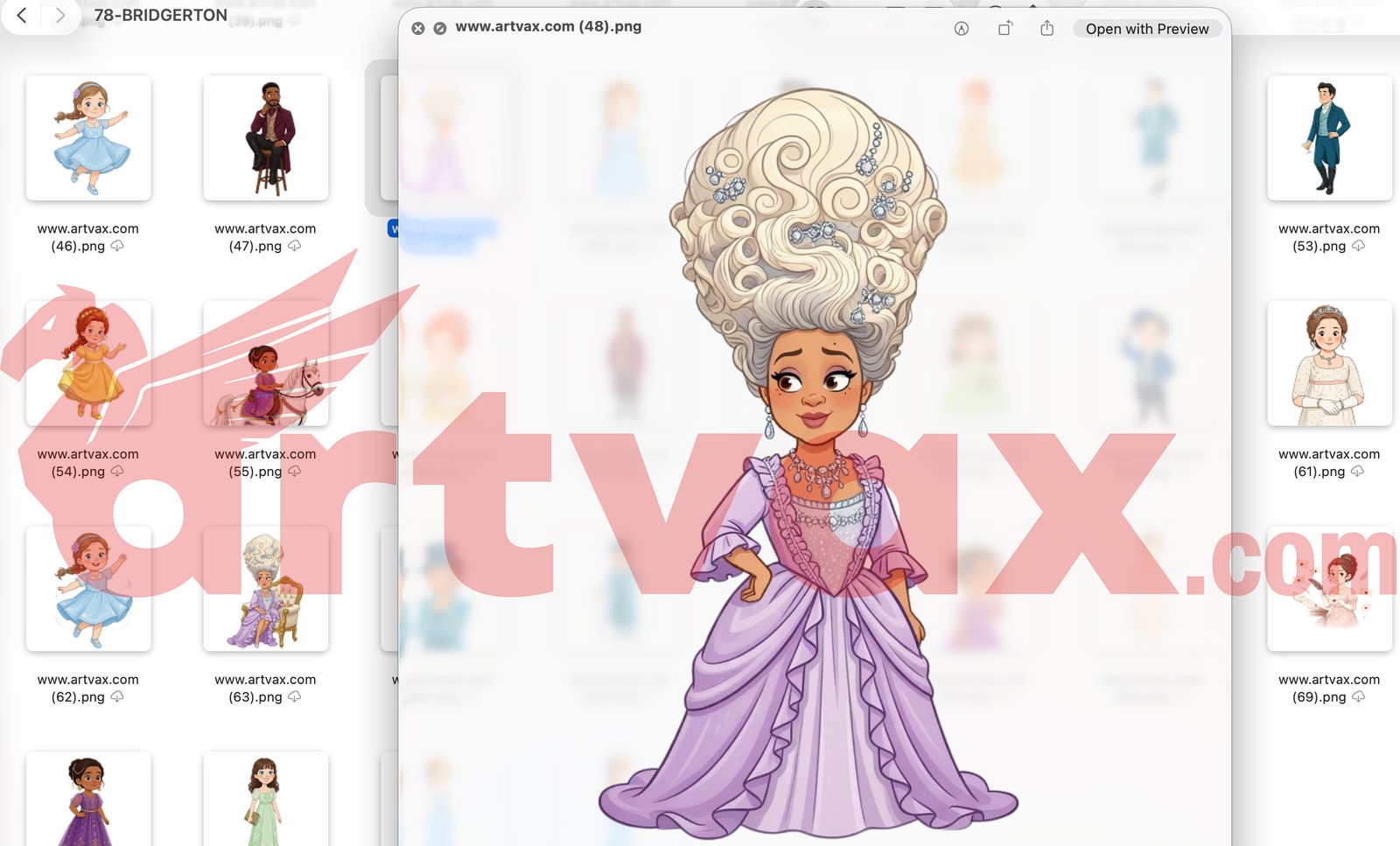Image resolution: width=1400 pixels, height=846 pixels.
Task: Download www.artvax.com (69).png from iCloud
Action: (x=1358, y=698)
